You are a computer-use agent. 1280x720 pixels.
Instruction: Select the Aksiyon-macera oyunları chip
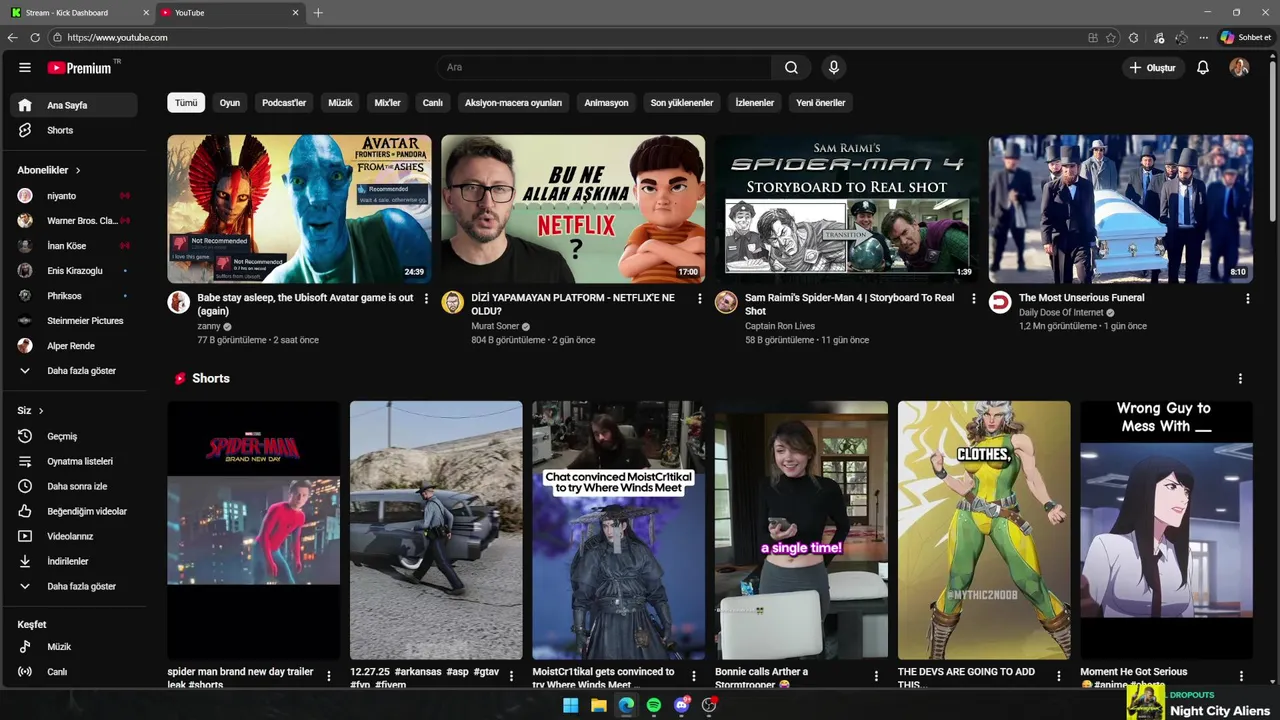pyautogui.click(x=513, y=103)
